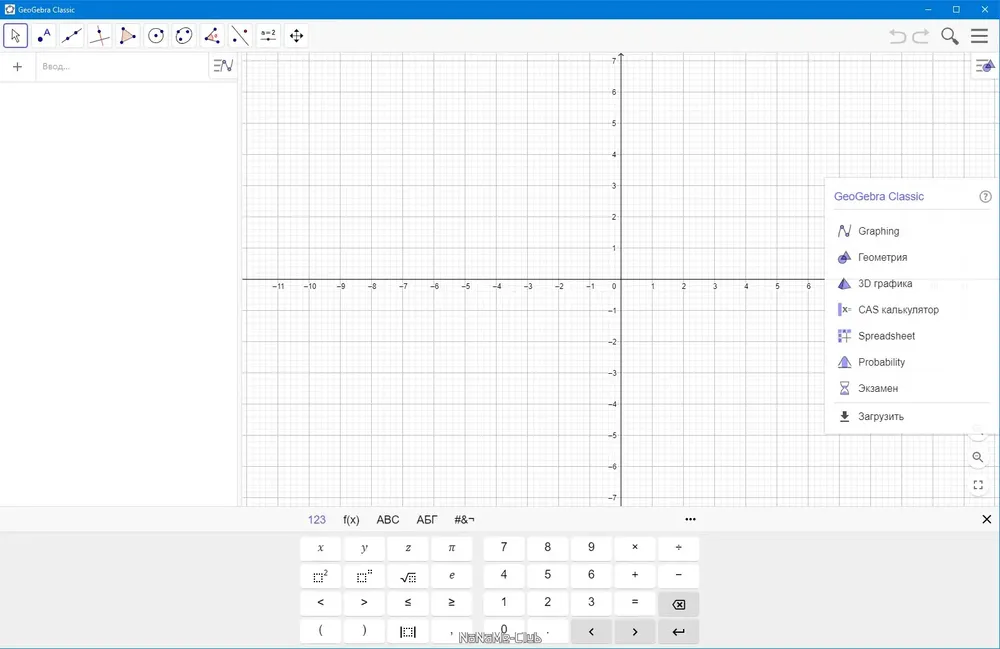The height and width of the screenshot is (649, 1000).
Task: Tap the x variable key
Action: 320,548
